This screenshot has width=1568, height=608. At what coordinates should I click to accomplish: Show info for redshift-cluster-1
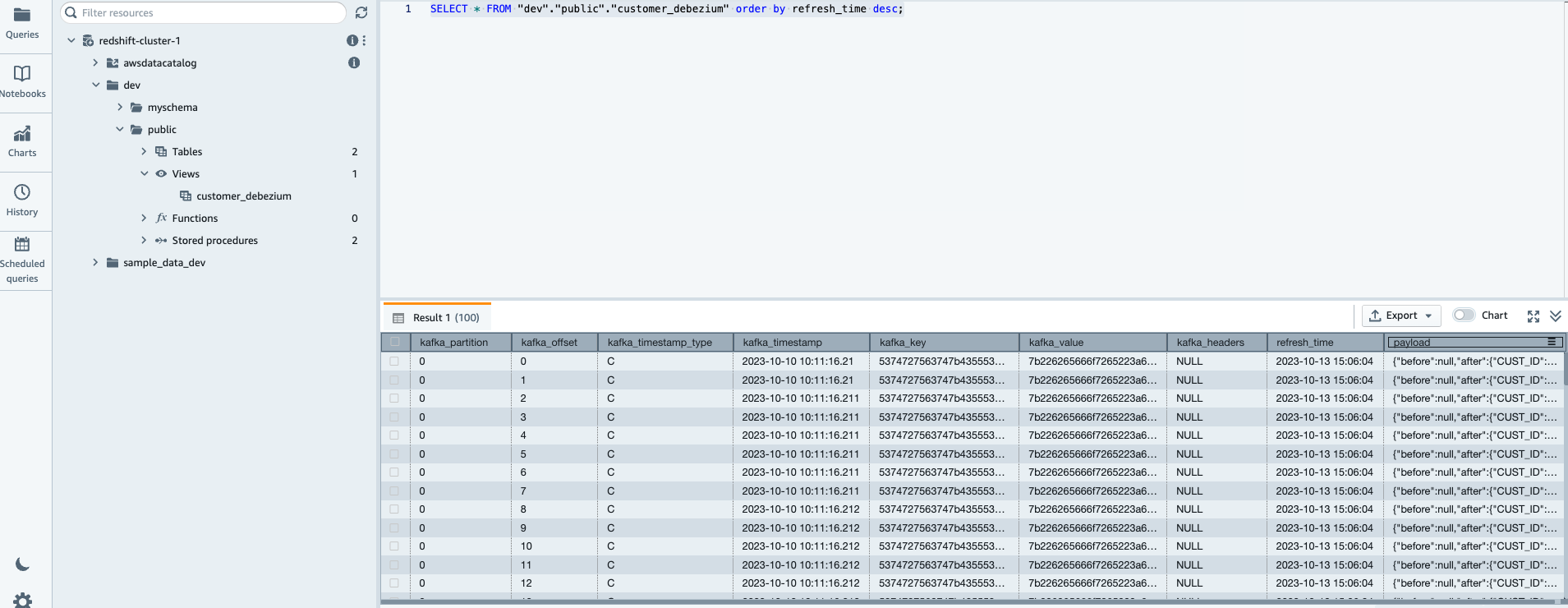coord(352,40)
